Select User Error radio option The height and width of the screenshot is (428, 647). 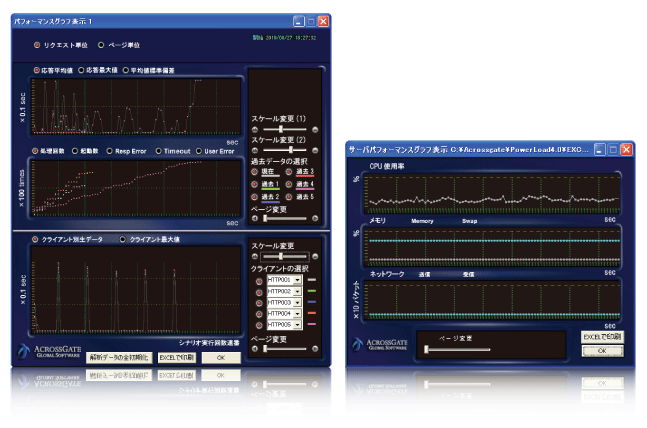(x=199, y=151)
